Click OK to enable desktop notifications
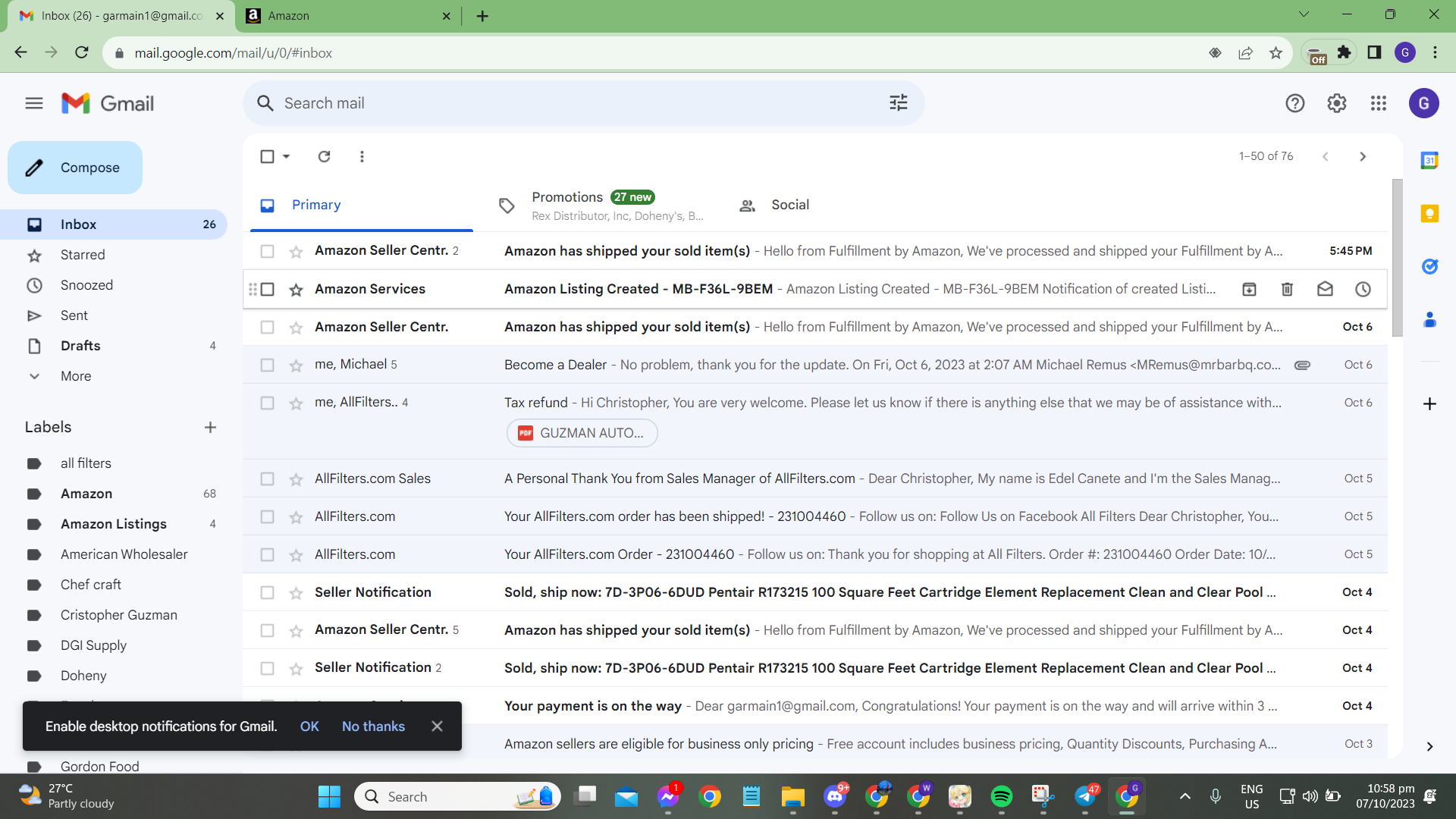Viewport: 1456px width, 819px height. (309, 726)
